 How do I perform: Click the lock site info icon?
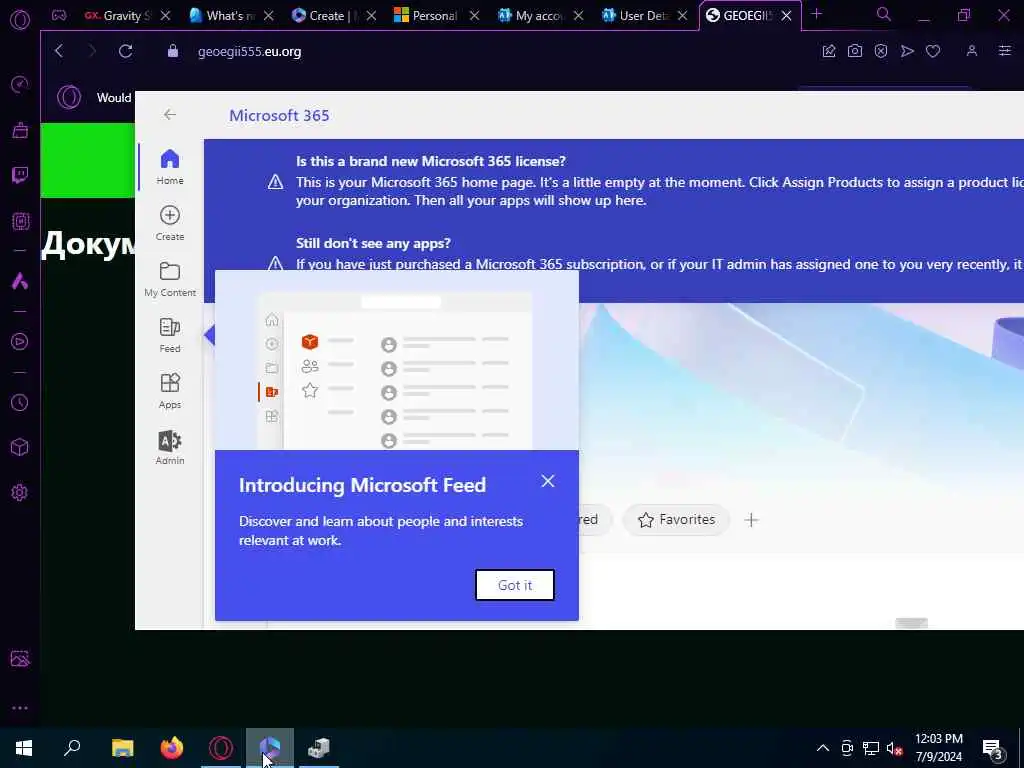[x=172, y=51]
